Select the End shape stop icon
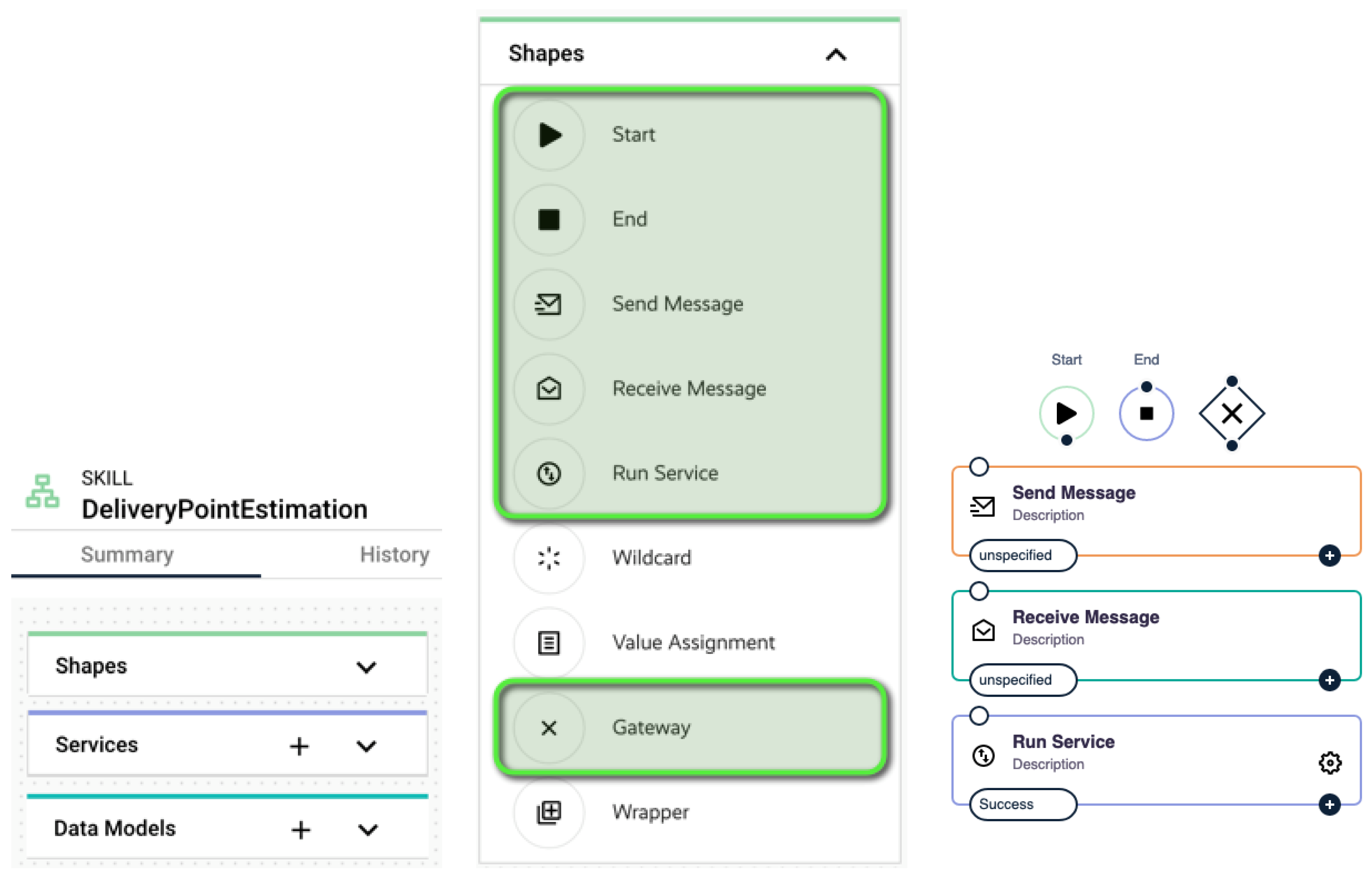This screenshot has width=1372, height=880. click(549, 220)
